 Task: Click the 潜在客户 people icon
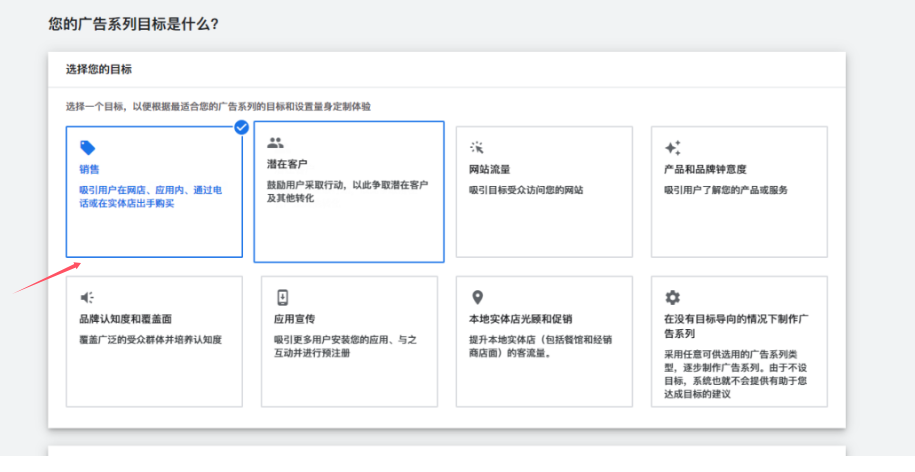click(275, 143)
